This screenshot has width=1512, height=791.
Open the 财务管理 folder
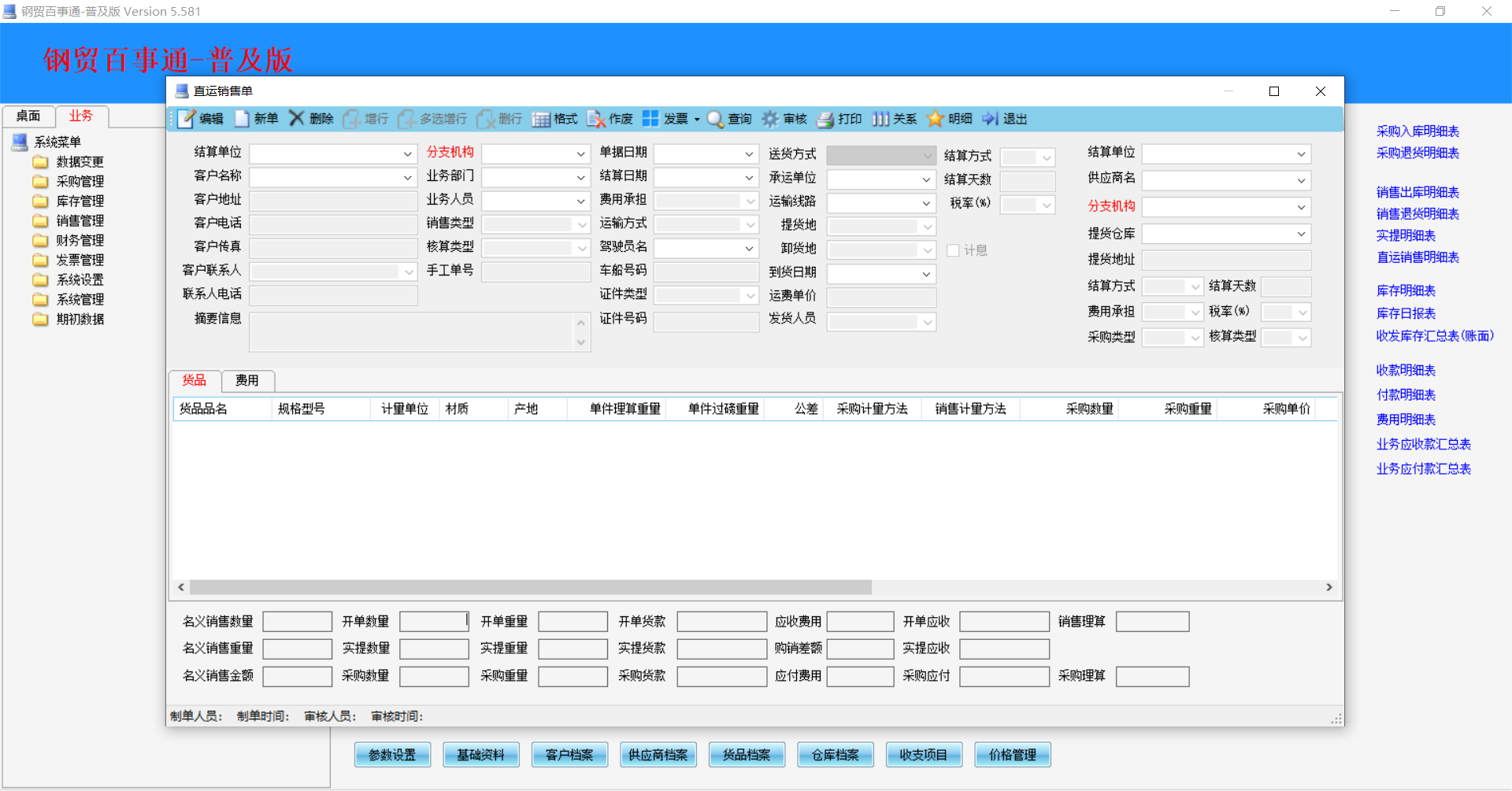coord(69,241)
